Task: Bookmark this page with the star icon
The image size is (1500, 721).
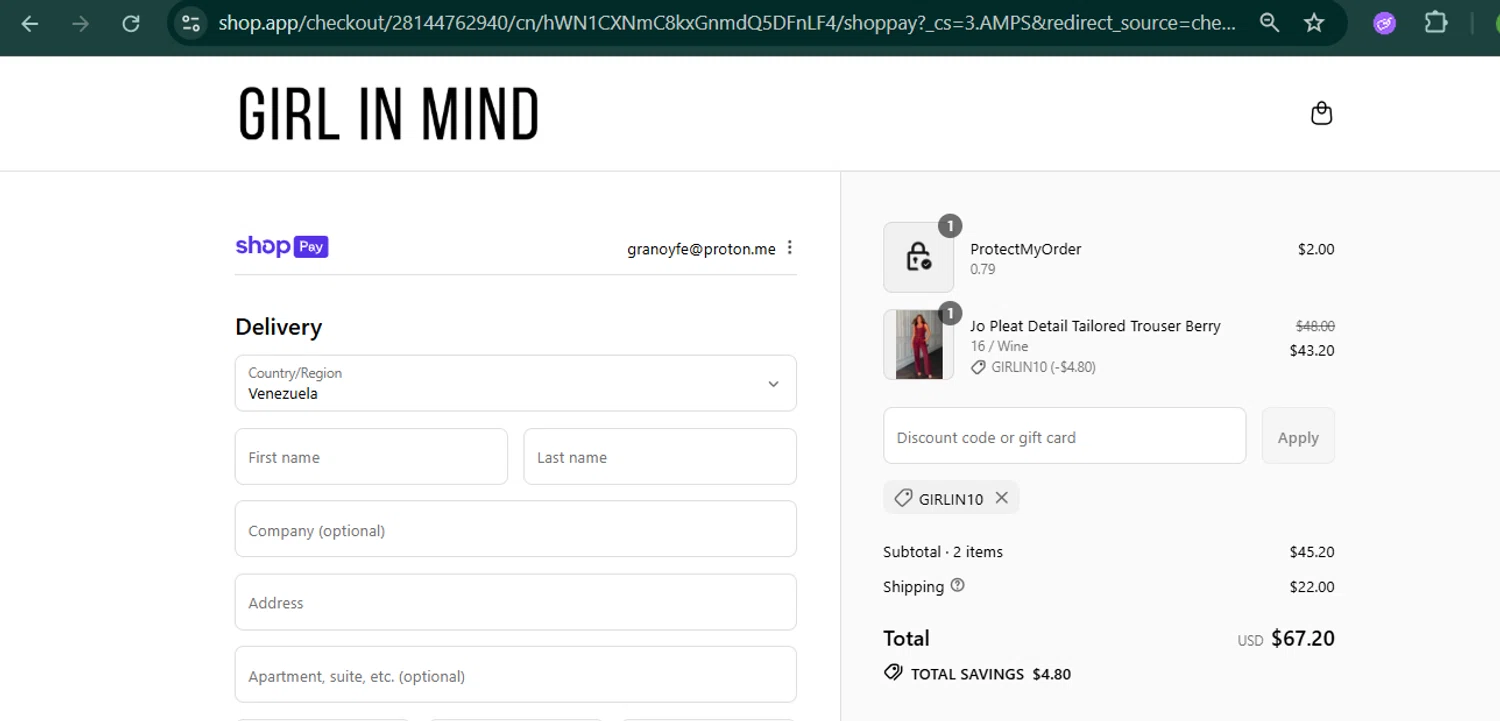Action: (x=1314, y=23)
